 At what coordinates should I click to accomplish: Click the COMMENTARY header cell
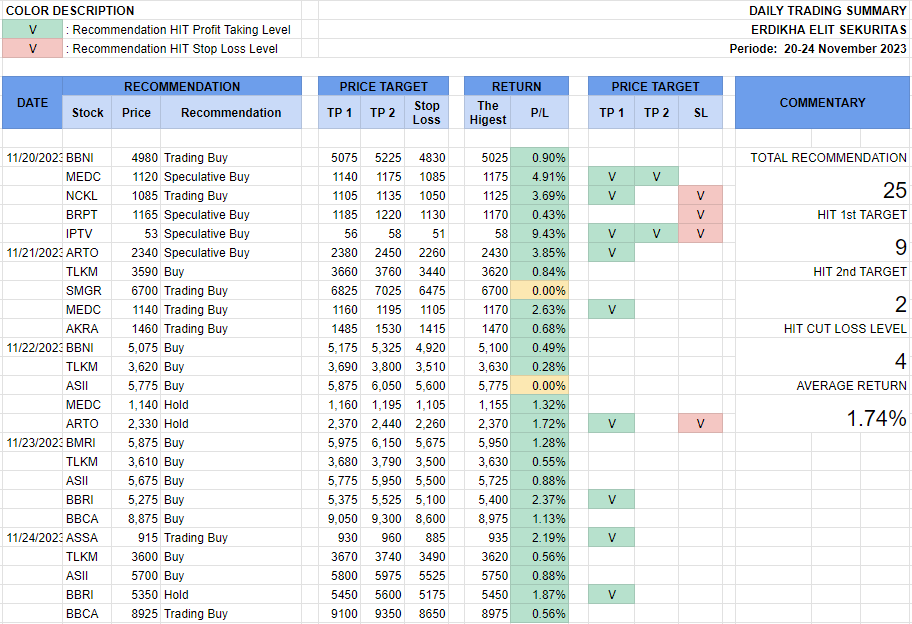coord(822,103)
